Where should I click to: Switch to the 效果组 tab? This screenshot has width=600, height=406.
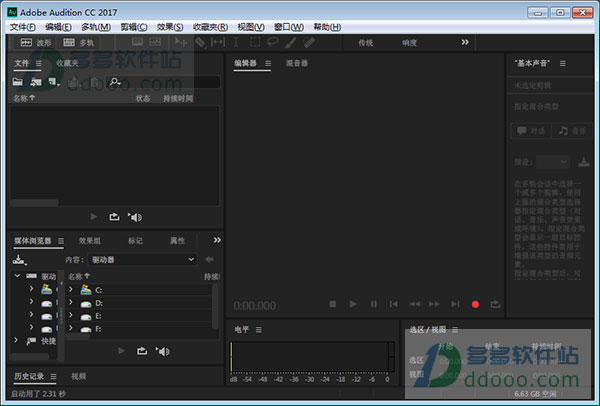click(x=90, y=241)
